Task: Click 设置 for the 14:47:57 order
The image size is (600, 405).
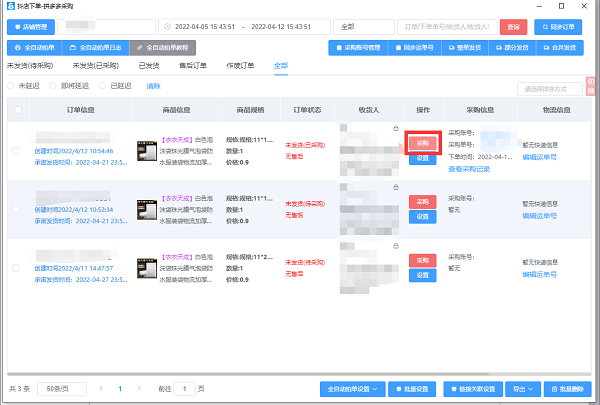Action: pos(423,275)
